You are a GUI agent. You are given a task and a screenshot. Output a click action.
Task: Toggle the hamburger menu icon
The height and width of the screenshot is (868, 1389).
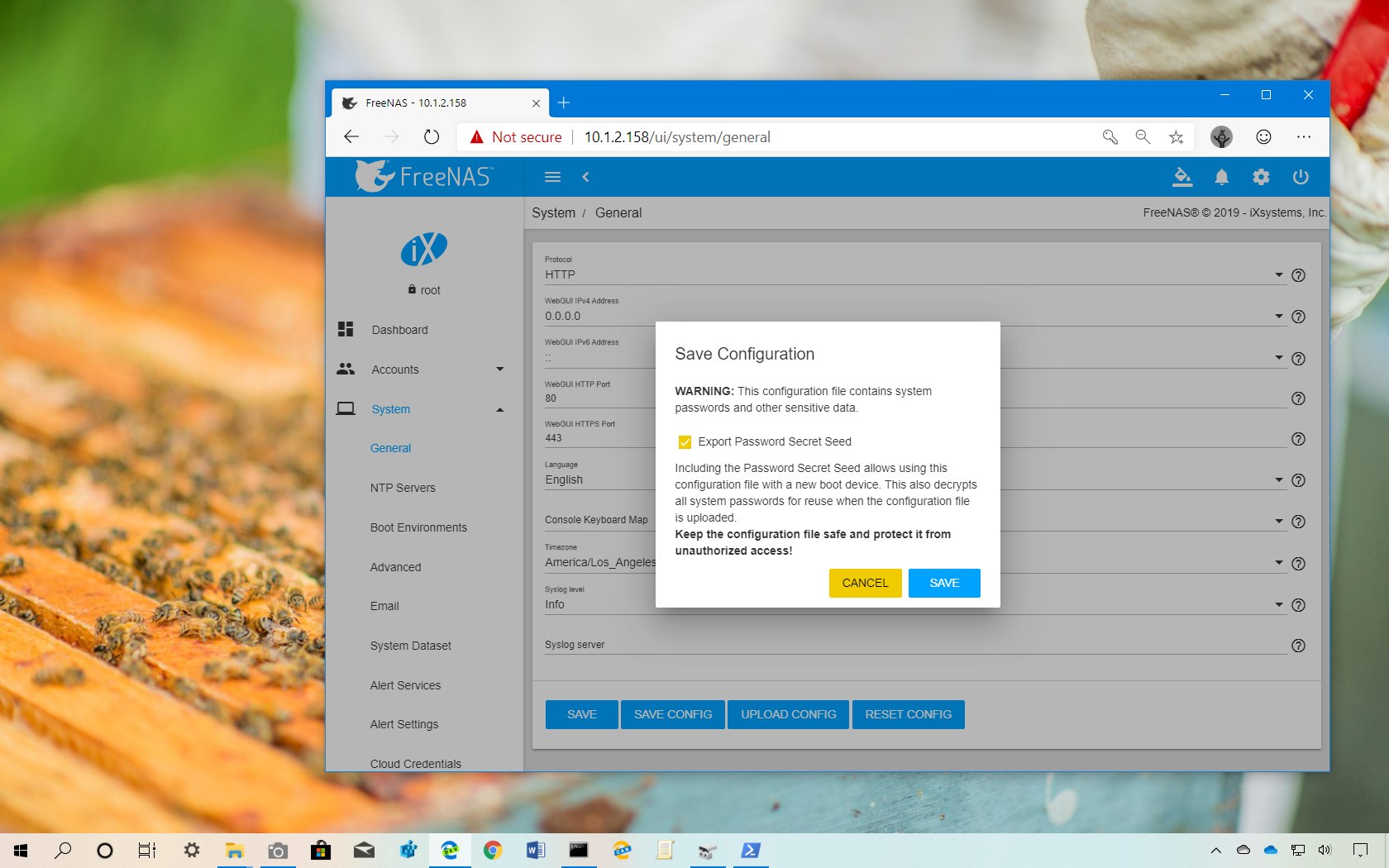click(x=552, y=177)
